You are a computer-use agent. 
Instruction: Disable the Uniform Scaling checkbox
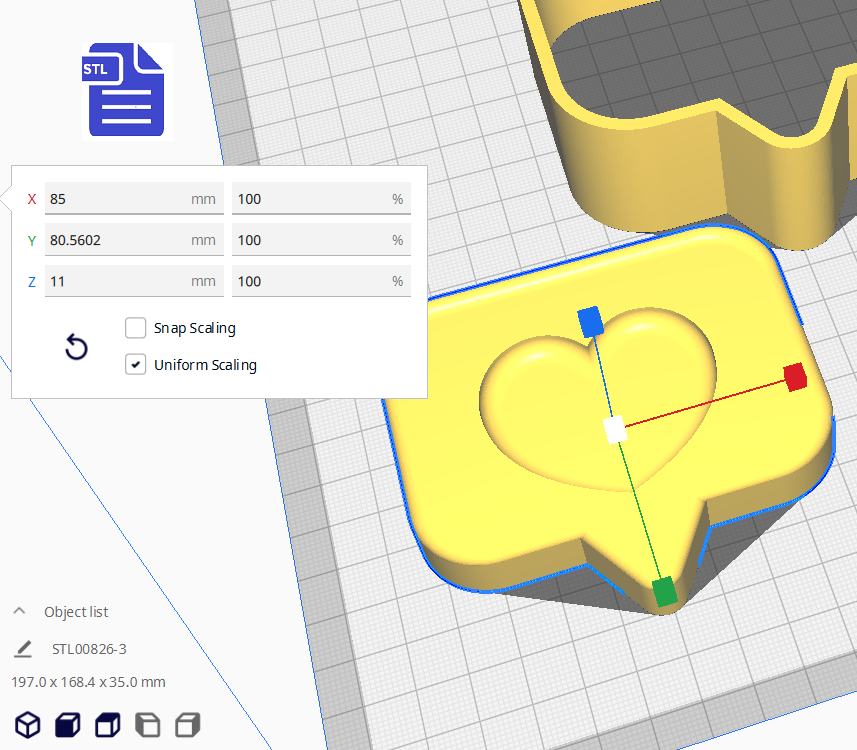(135, 365)
